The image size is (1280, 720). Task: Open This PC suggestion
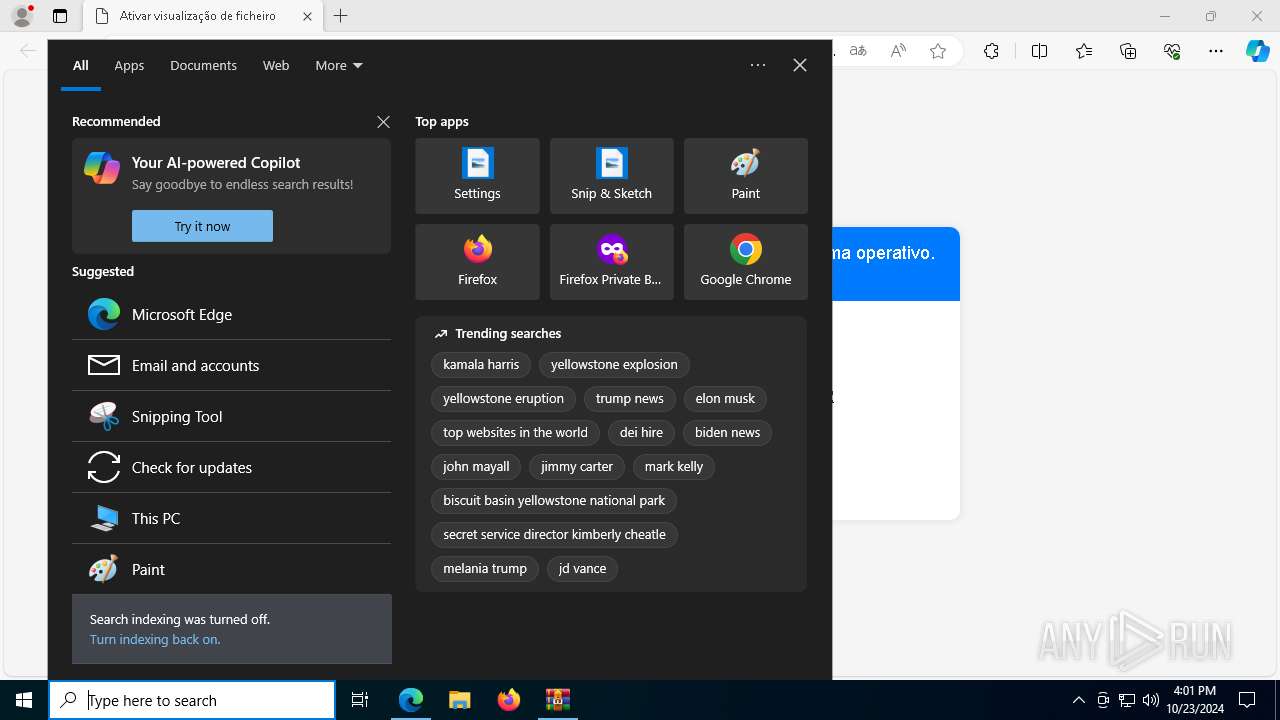231,518
